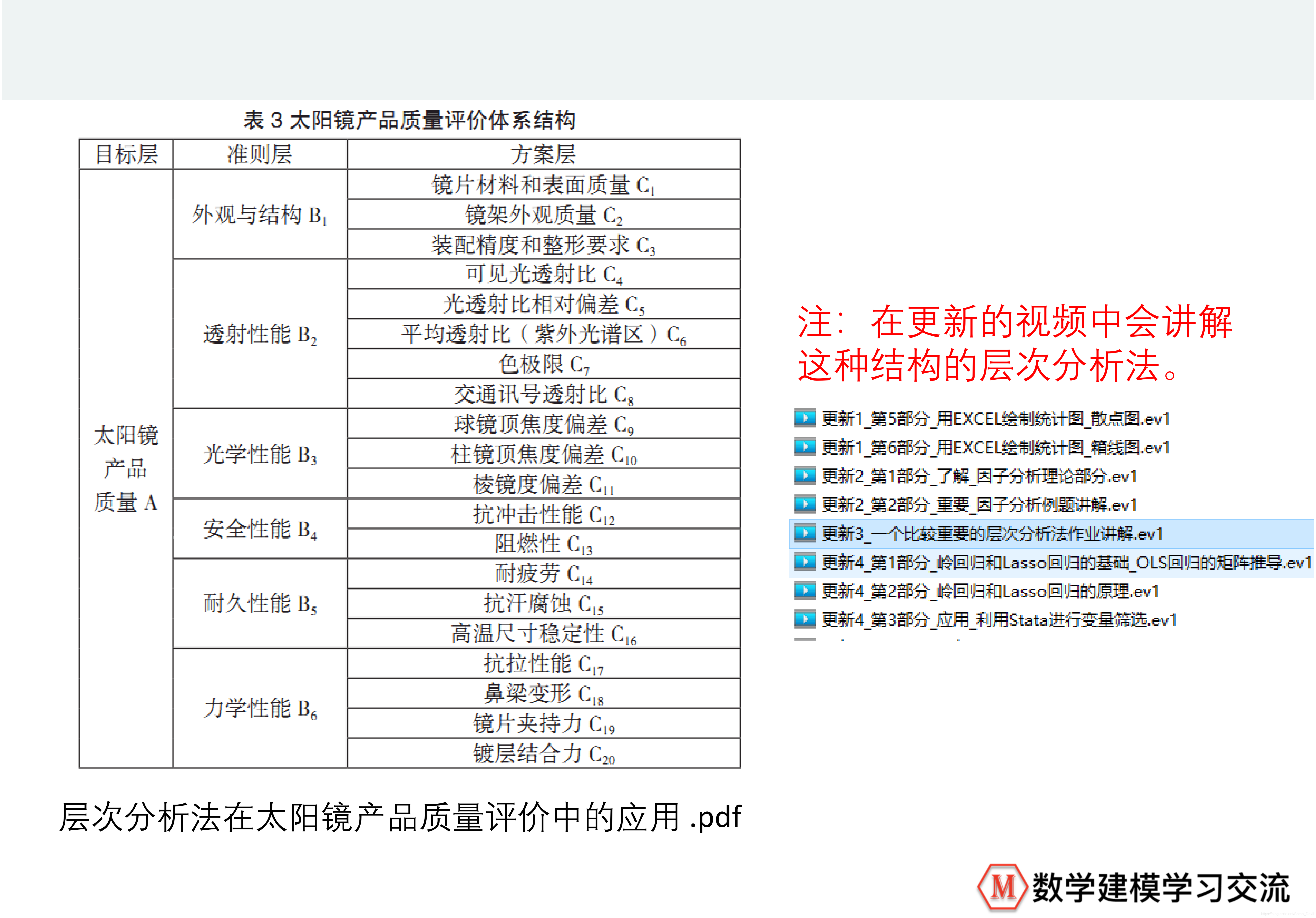Click cell 平均透射比（紫外光谱区）C6
1316x918 pixels.
point(543,333)
